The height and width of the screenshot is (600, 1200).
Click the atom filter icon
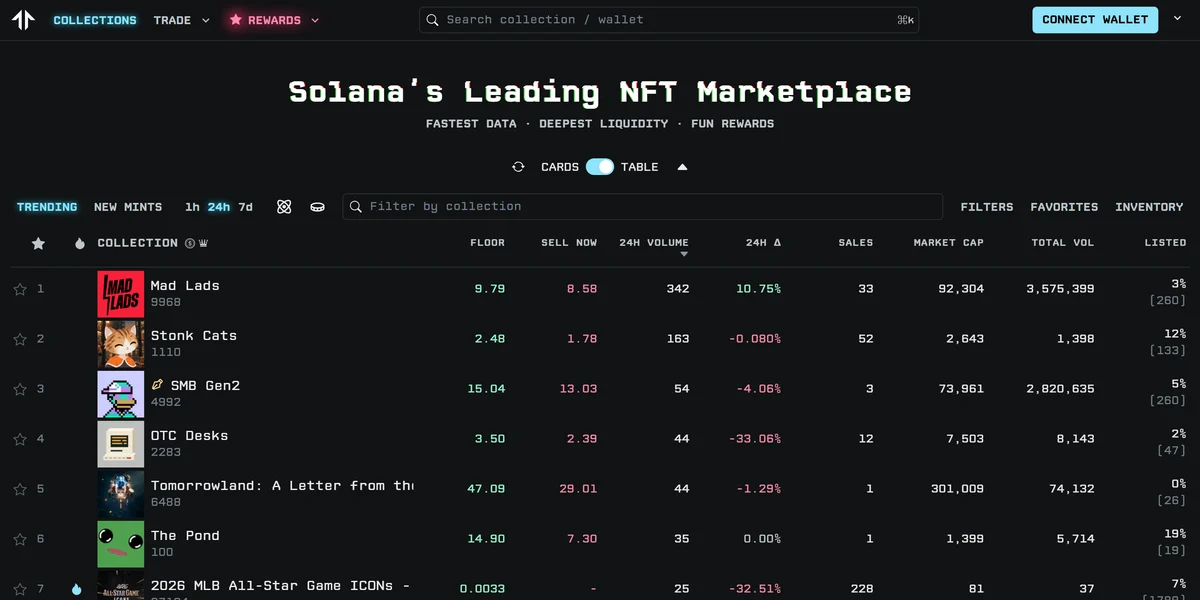click(x=284, y=207)
